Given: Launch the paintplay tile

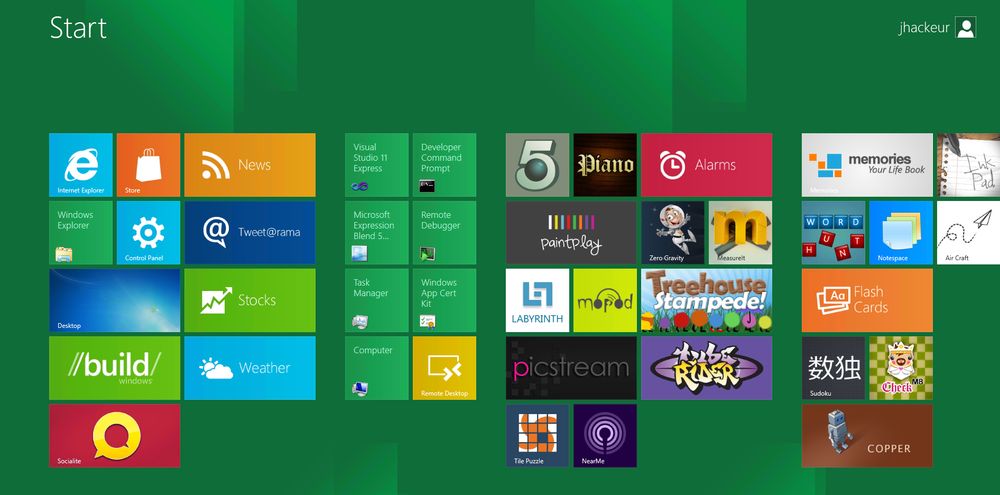Looking at the screenshot, I should [571, 233].
